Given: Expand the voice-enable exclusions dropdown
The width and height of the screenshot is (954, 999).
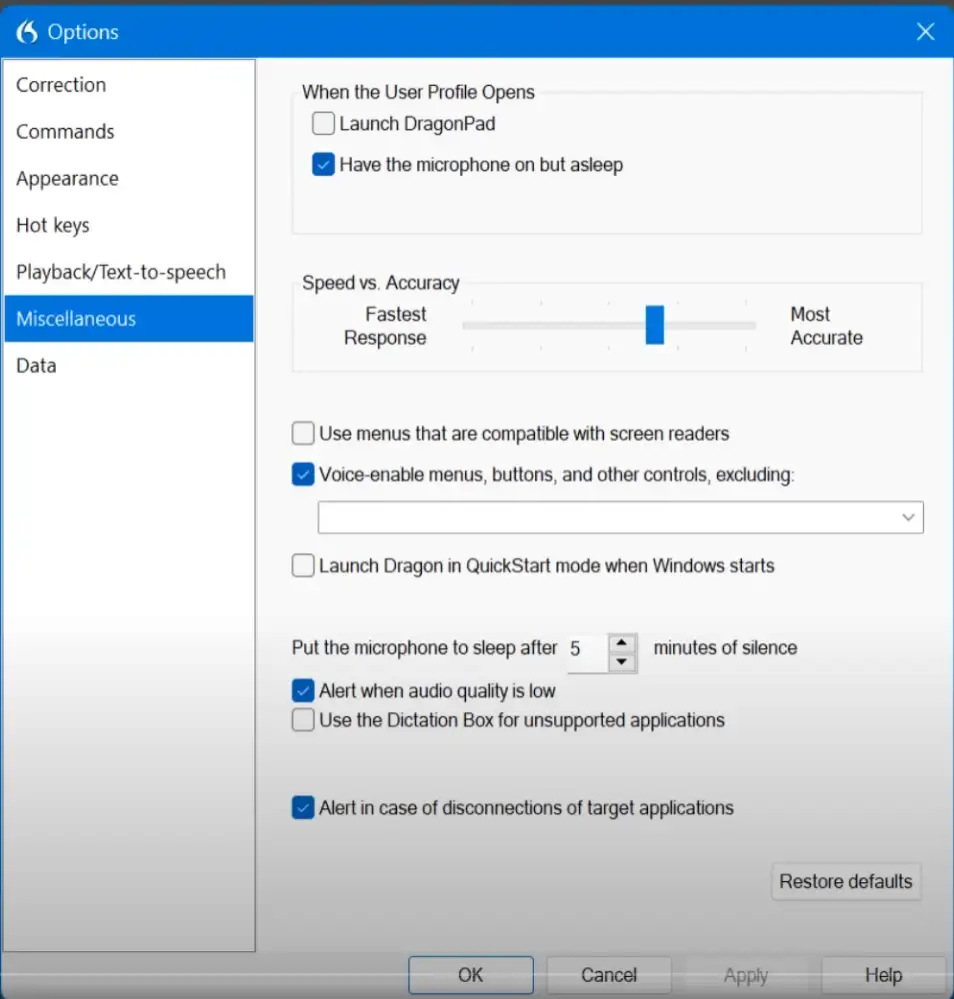Looking at the screenshot, I should click(x=908, y=518).
